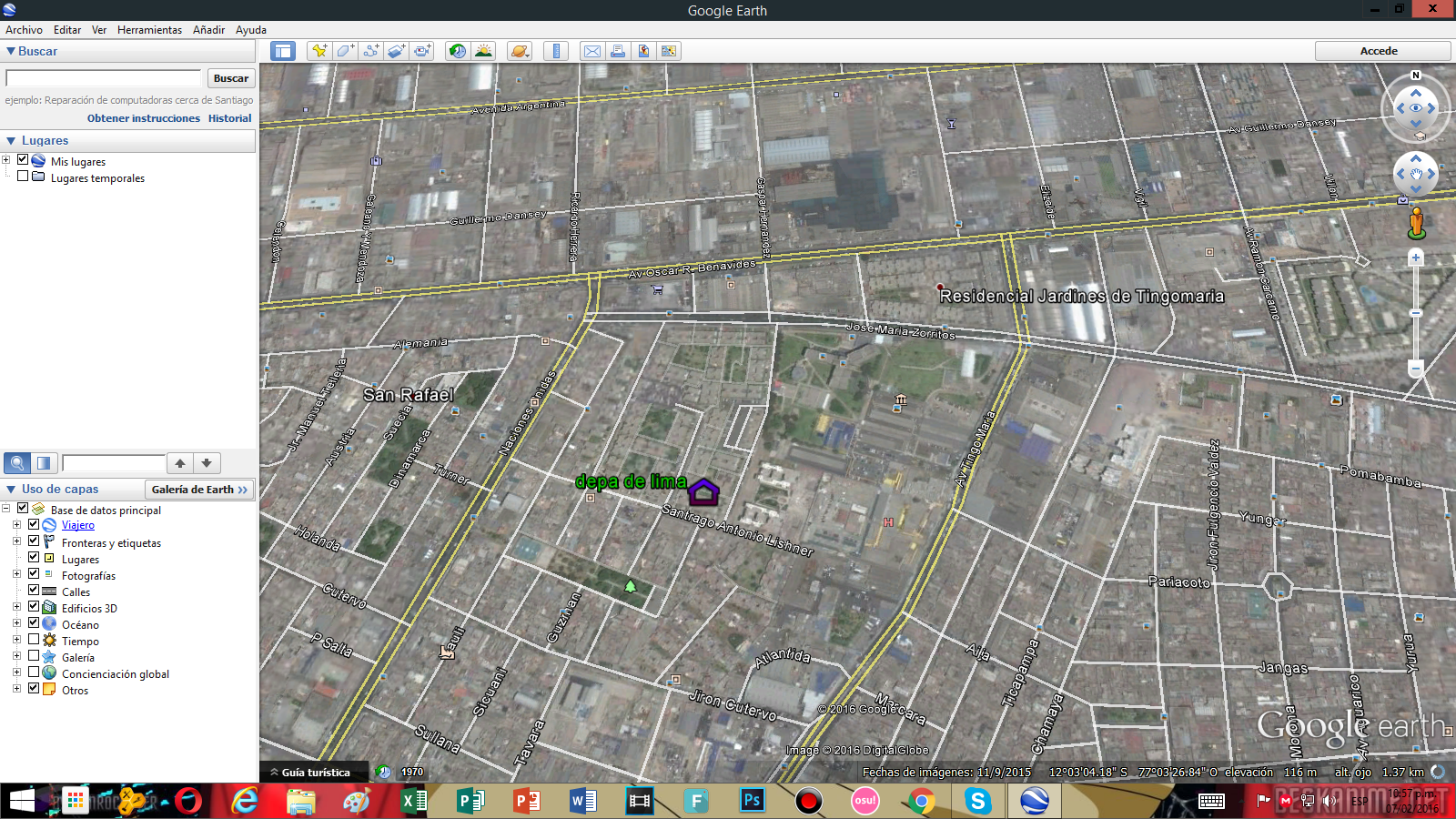Add an image overlay from the toolbar

click(x=397, y=51)
